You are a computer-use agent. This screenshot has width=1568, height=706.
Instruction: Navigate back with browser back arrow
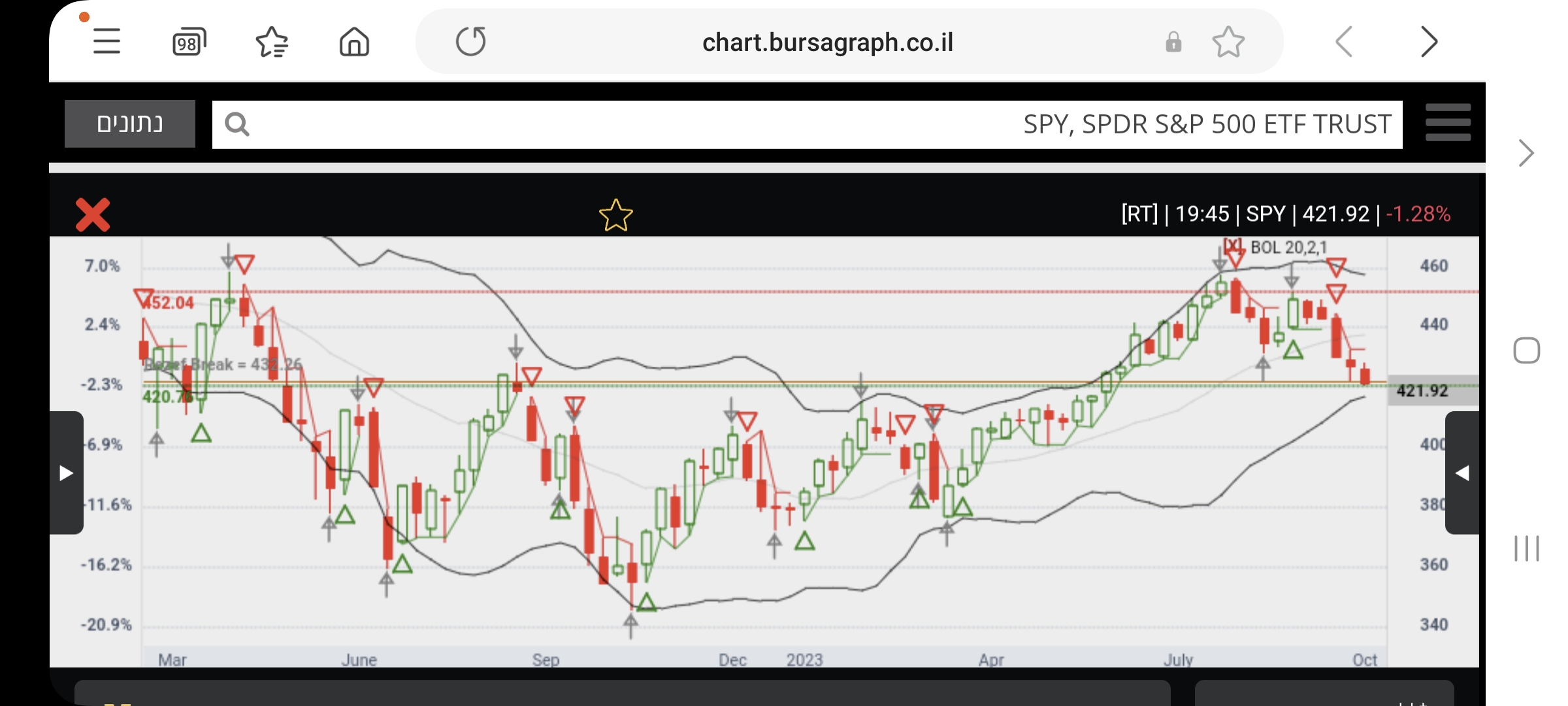[1344, 42]
